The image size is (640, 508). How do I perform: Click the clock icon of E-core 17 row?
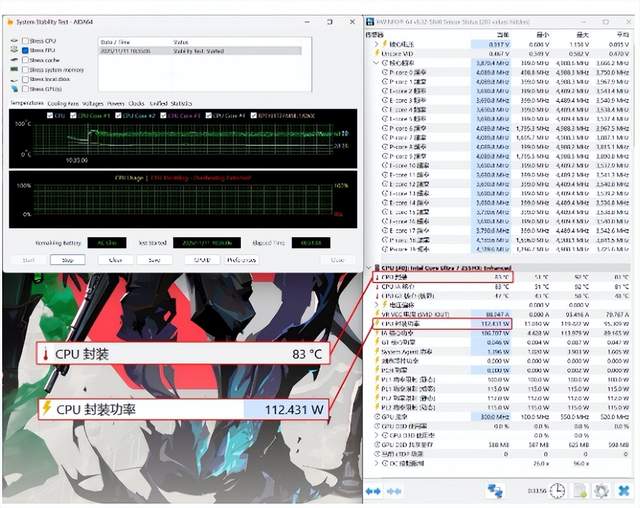pyautogui.click(x=384, y=231)
